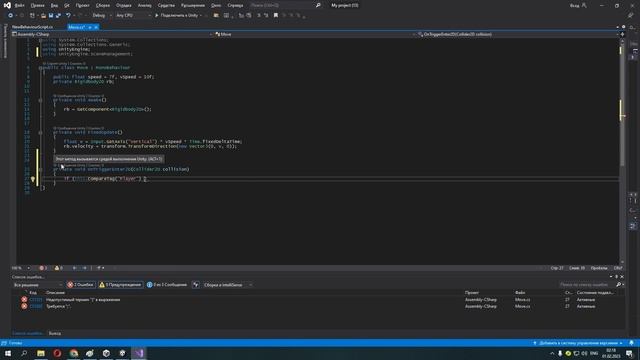Viewport: 640px width, 360px height.
Task: Click the search icon in error list panel
Action: (x=618, y=285)
